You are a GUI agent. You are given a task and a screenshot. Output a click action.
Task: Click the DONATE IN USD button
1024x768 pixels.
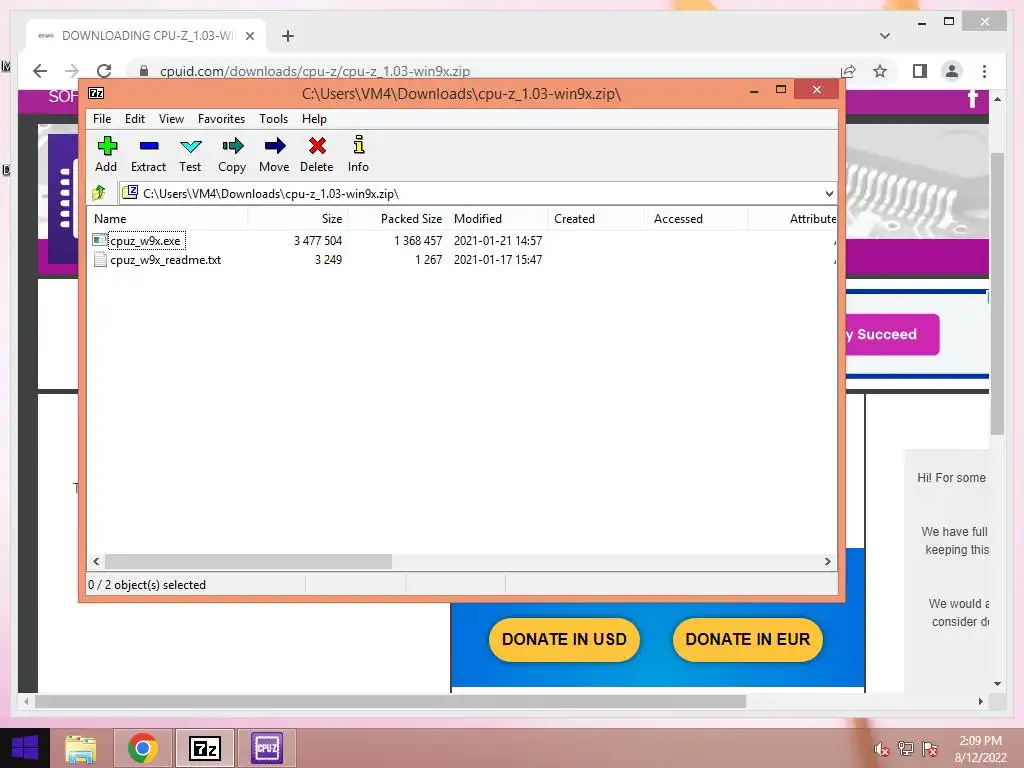pyautogui.click(x=564, y=639)
